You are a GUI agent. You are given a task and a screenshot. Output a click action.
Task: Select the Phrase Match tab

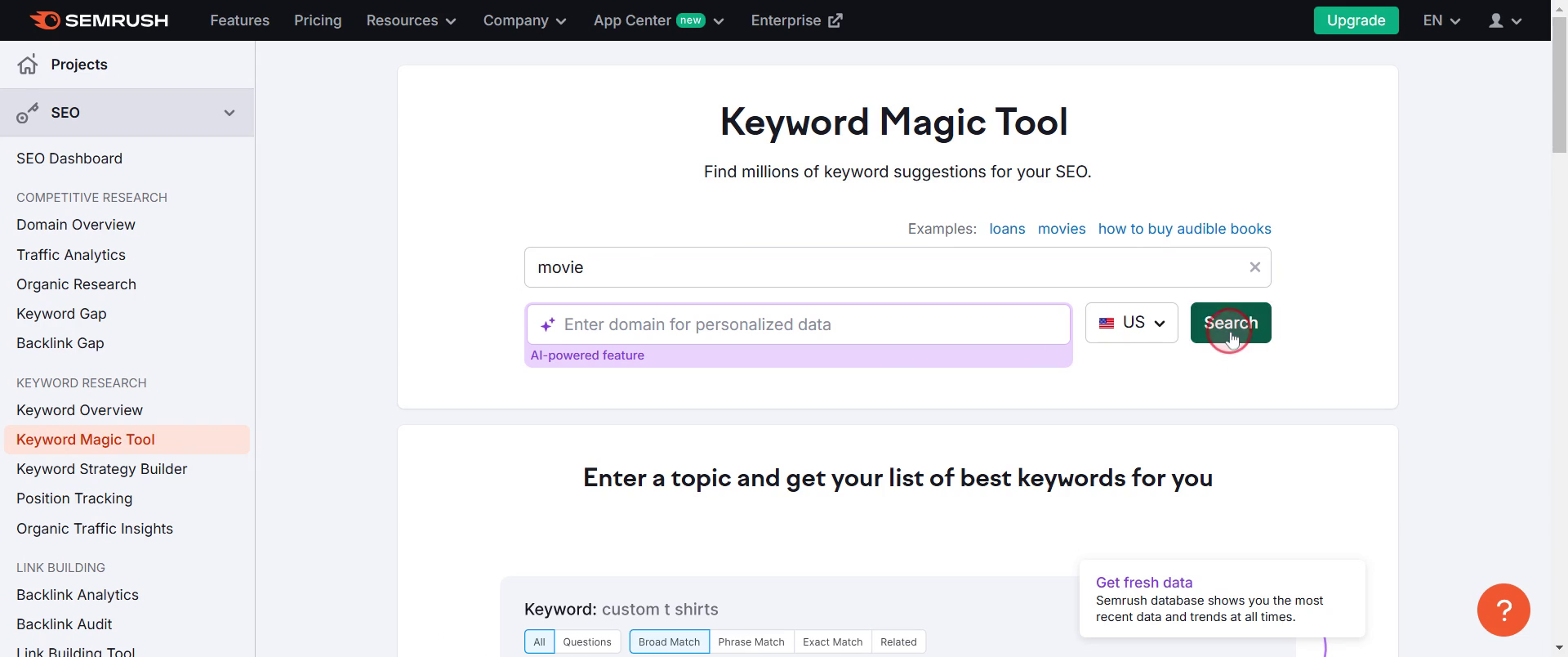pos(751,642)
